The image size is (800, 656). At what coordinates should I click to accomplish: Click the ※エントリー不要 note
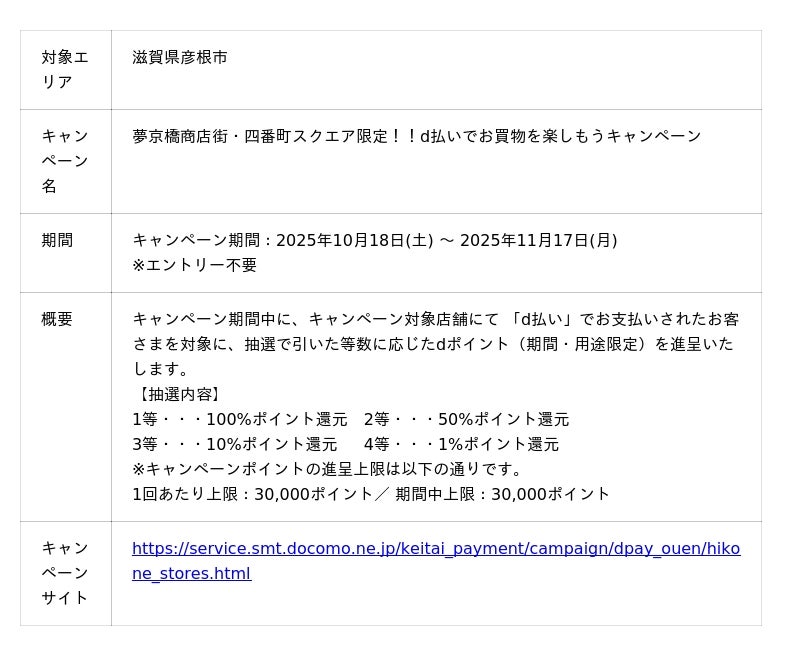point(194,265)
